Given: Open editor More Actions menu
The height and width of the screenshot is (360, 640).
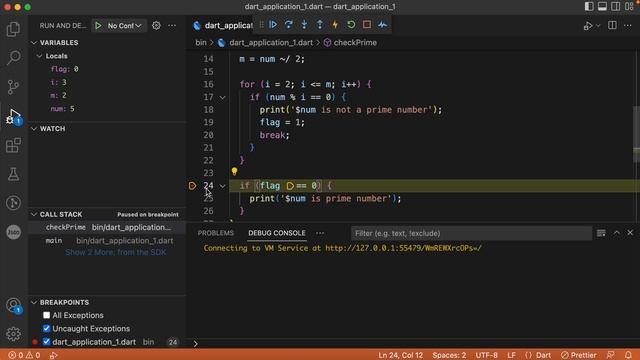Looking at the screenshot, I should [x=628, y=25].
